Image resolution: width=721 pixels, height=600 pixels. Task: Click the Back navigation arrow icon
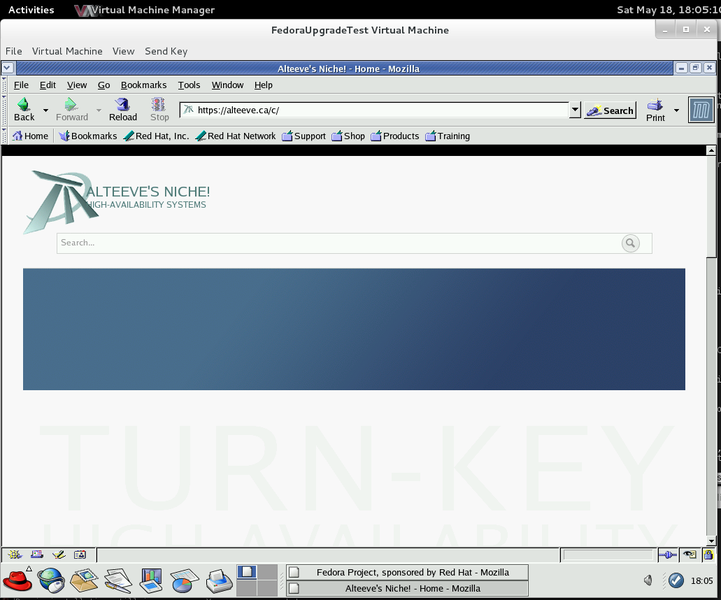point(24,104)
